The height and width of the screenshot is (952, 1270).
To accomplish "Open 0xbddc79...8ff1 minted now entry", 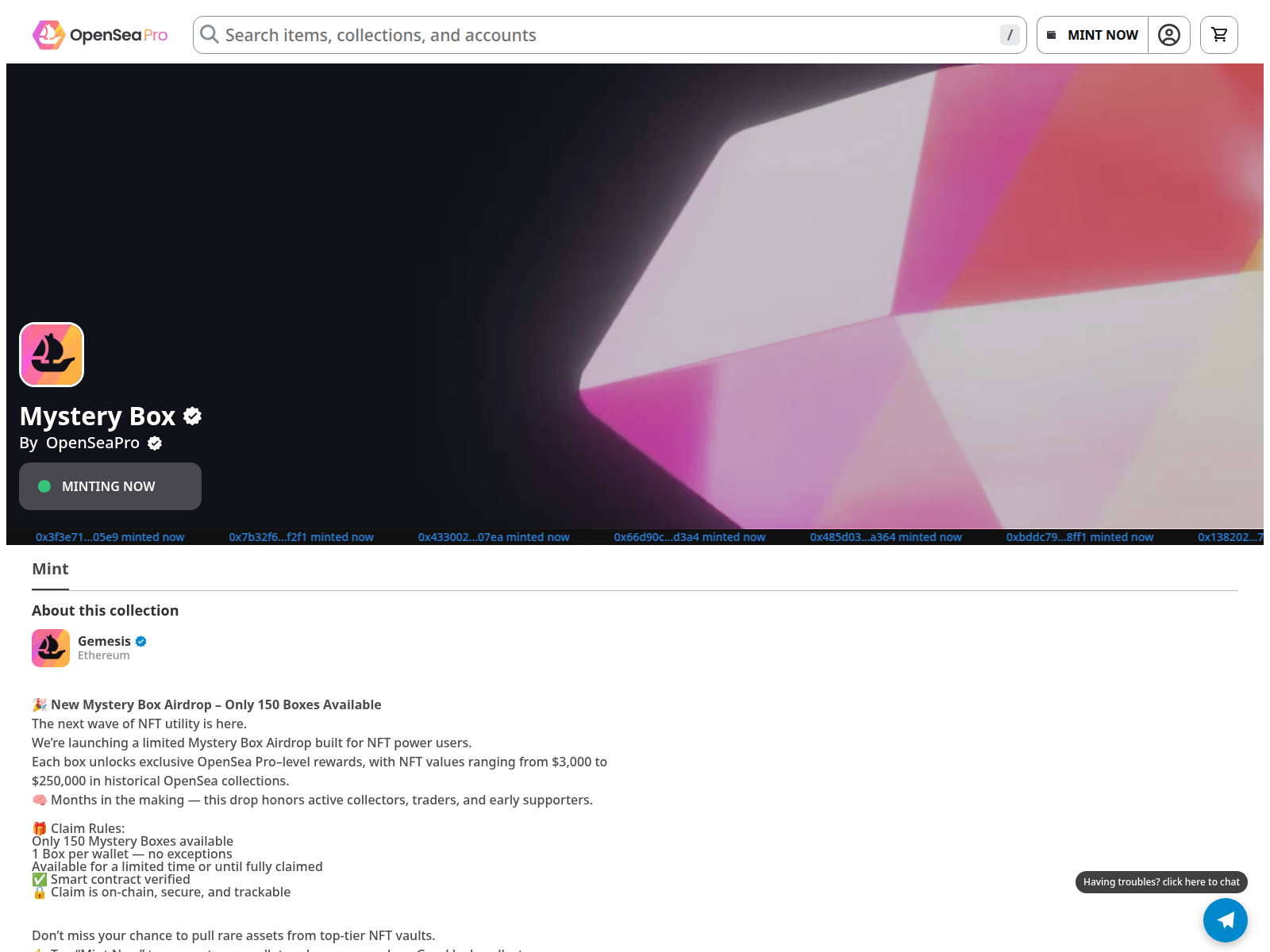I will pyautogui.click(x=1080, y=537).
